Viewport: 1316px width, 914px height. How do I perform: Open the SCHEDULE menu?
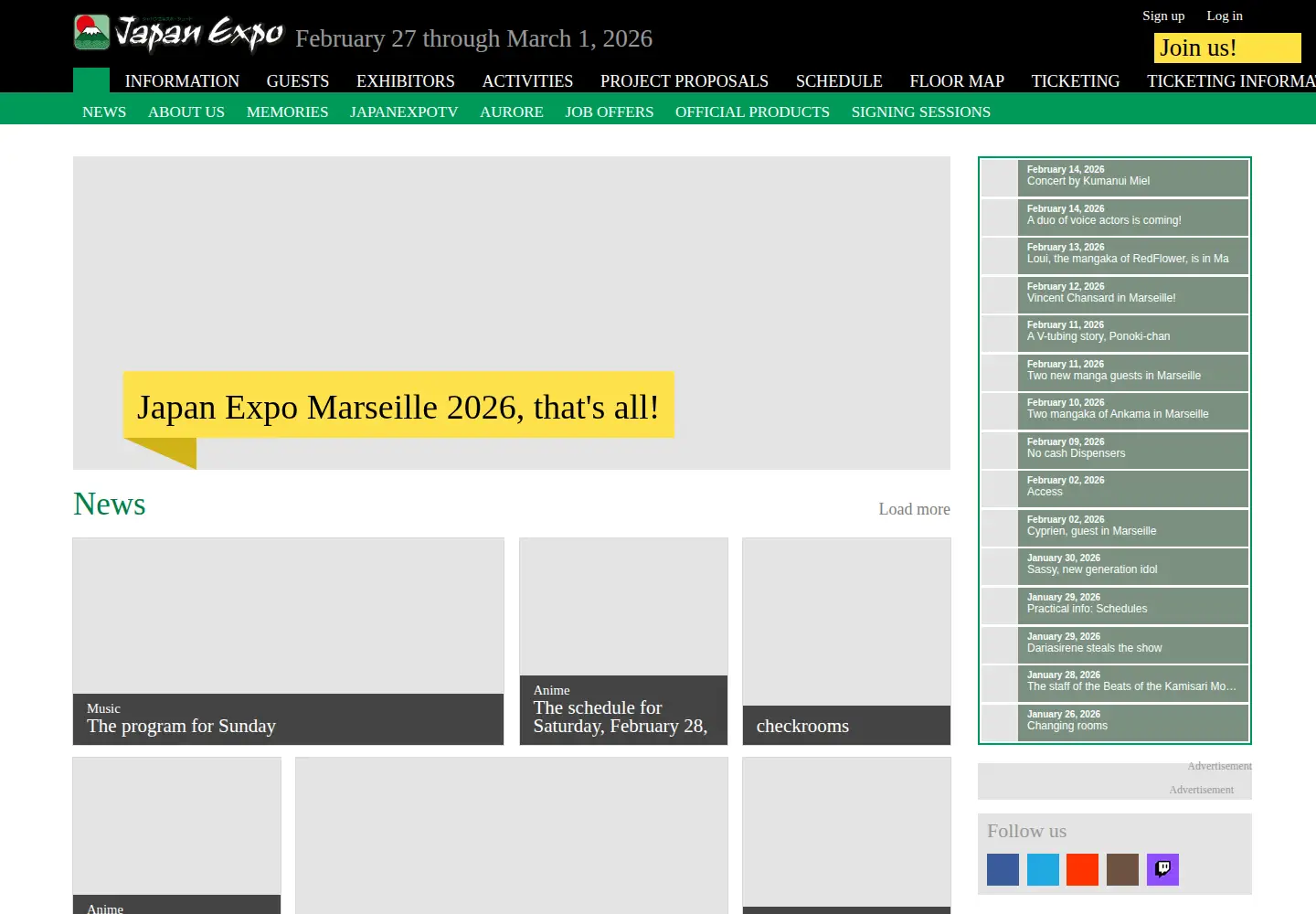839,81
